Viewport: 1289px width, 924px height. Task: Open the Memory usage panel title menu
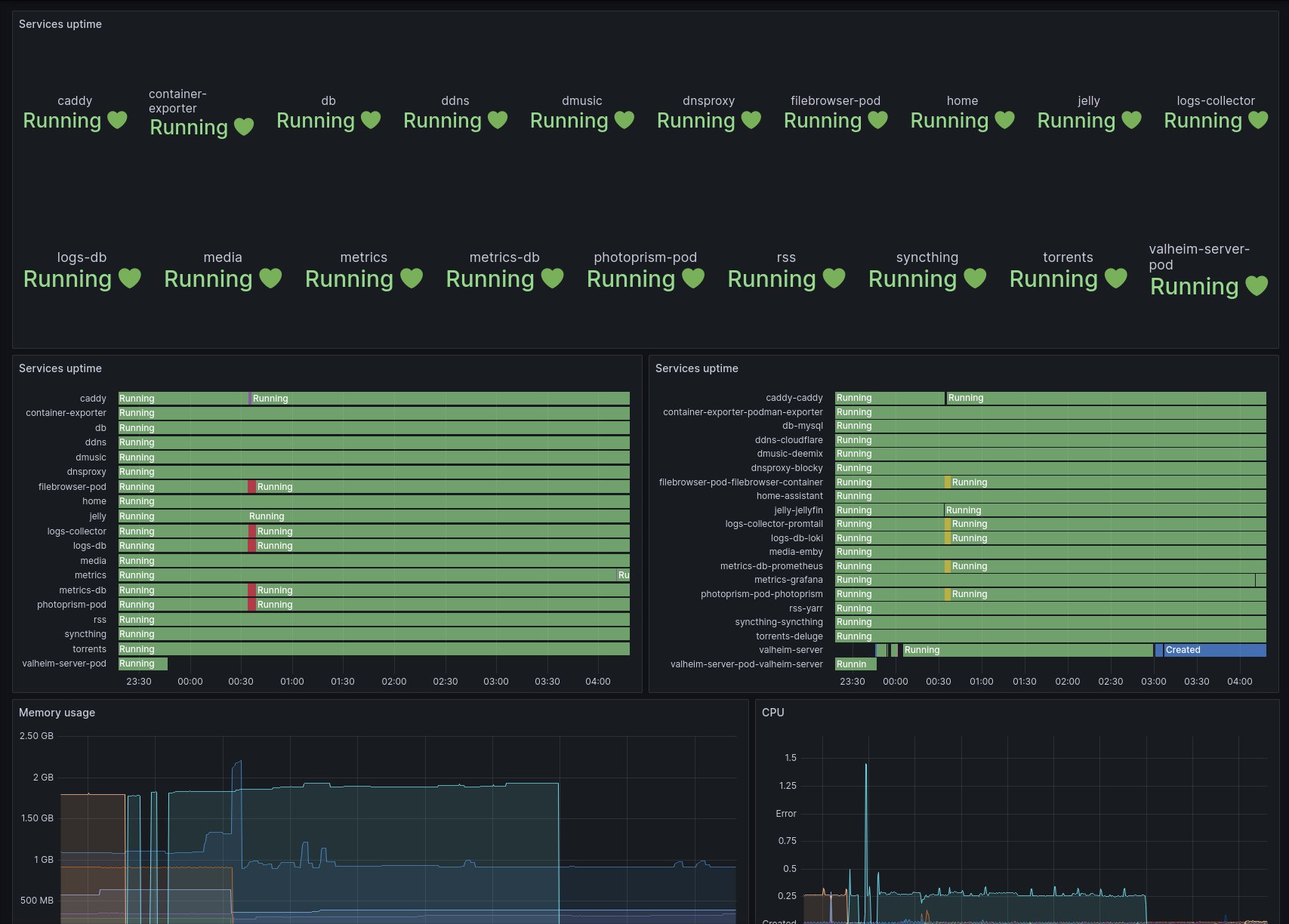[57, 713]
